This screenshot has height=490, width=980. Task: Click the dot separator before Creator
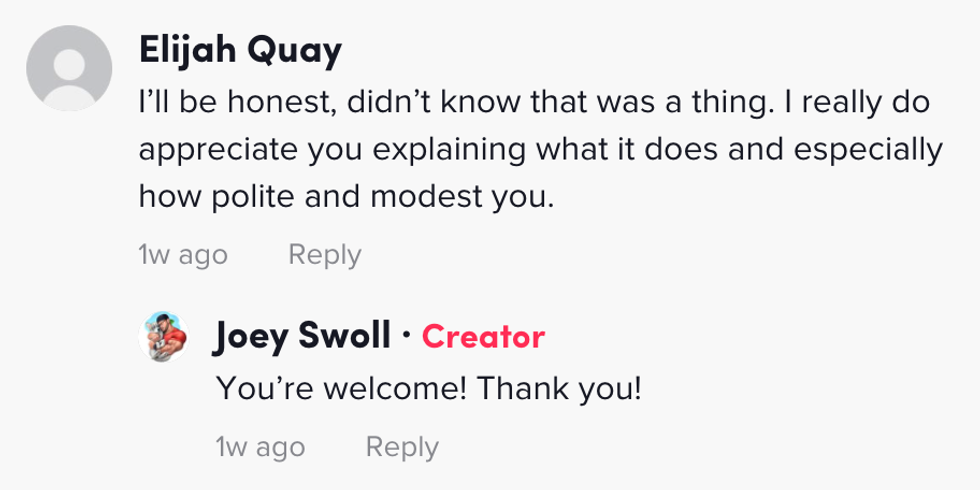(406, 336)
